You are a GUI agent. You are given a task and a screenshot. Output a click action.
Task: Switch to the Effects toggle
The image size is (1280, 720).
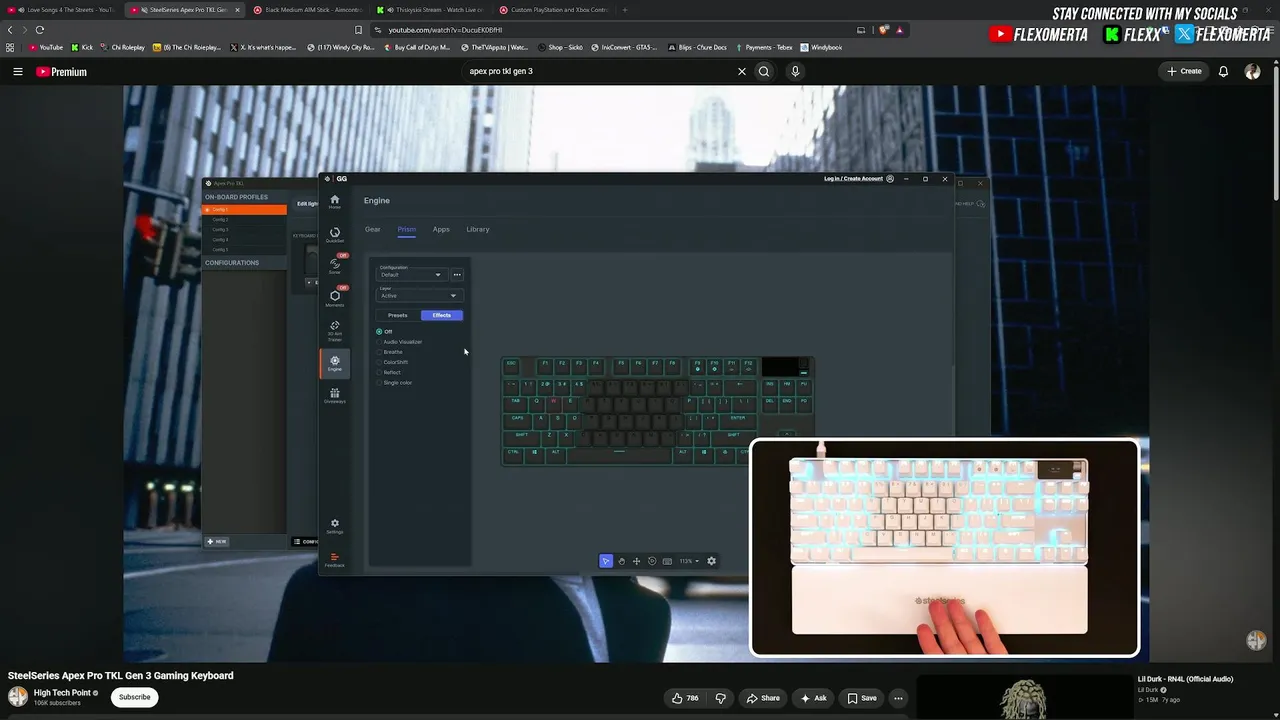coord(441,315)
